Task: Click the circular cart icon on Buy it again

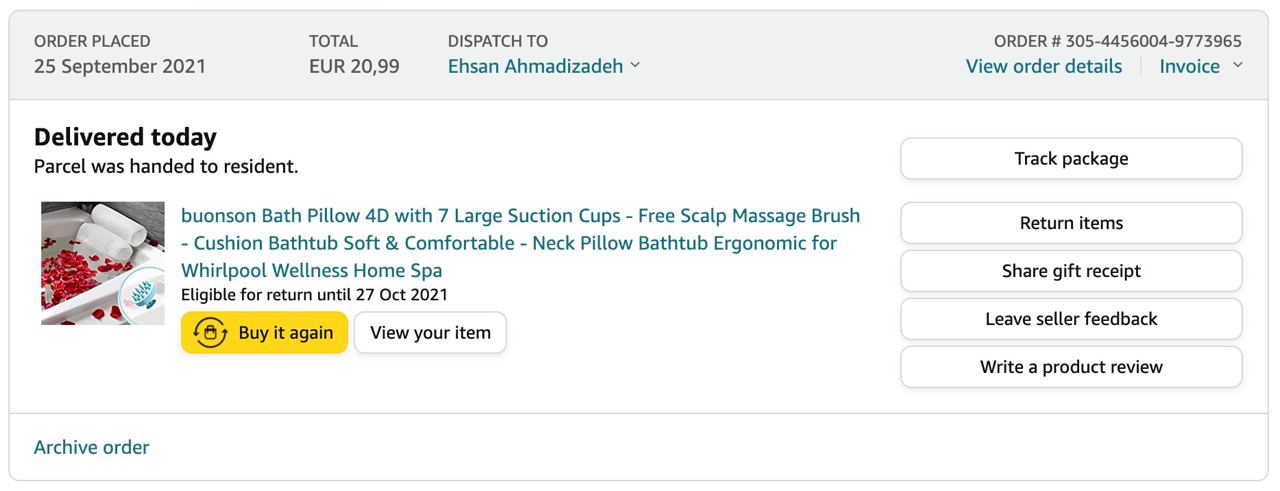Action: click(210, 333)
